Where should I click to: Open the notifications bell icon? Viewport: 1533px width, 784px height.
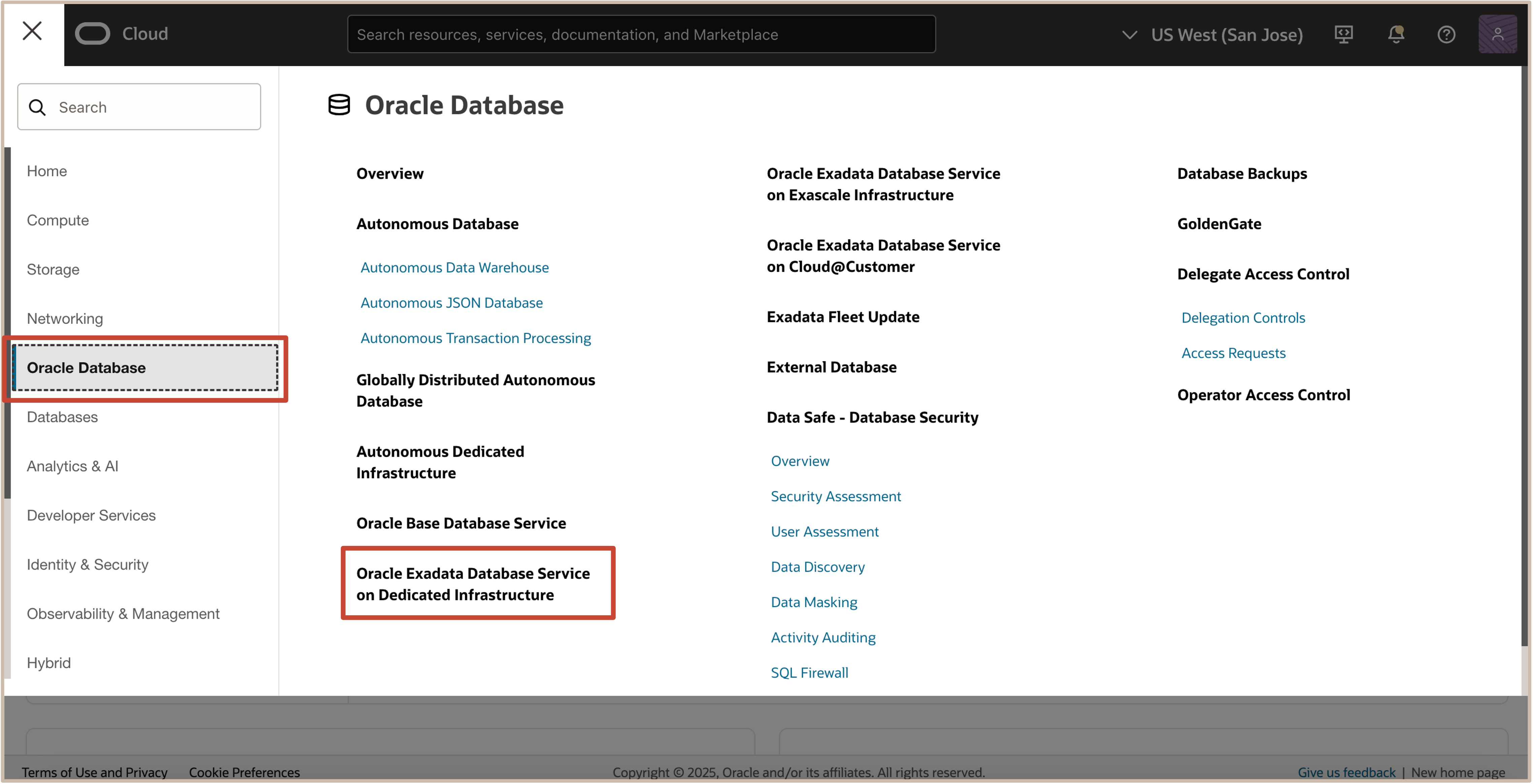[1396, 34]
